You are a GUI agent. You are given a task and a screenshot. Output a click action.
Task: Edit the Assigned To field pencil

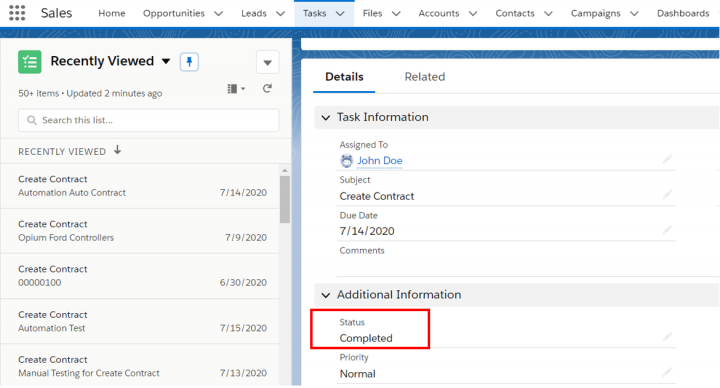click(667, 159)
